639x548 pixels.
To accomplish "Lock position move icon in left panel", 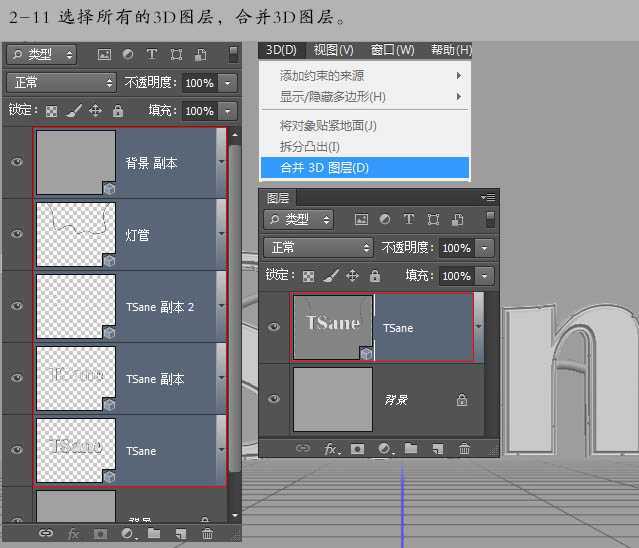I will 95,111.
